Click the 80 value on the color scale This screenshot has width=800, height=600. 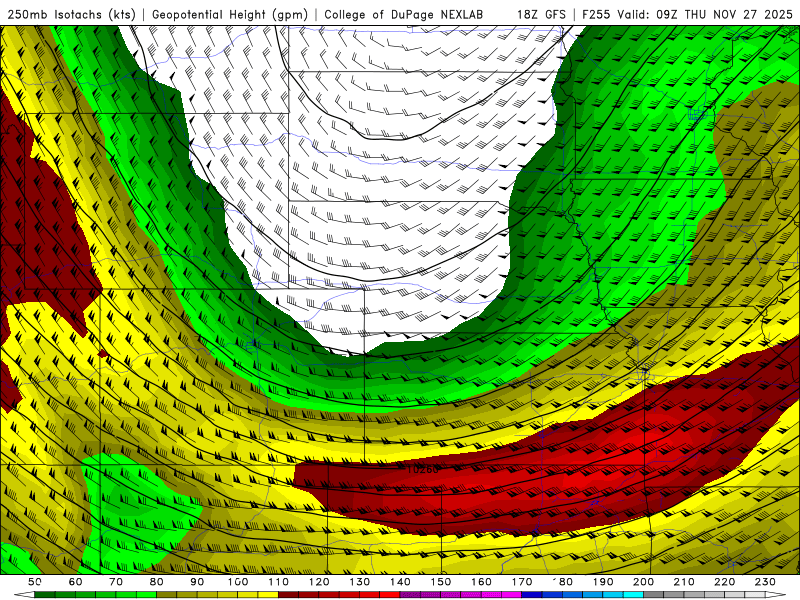point(157,582)
